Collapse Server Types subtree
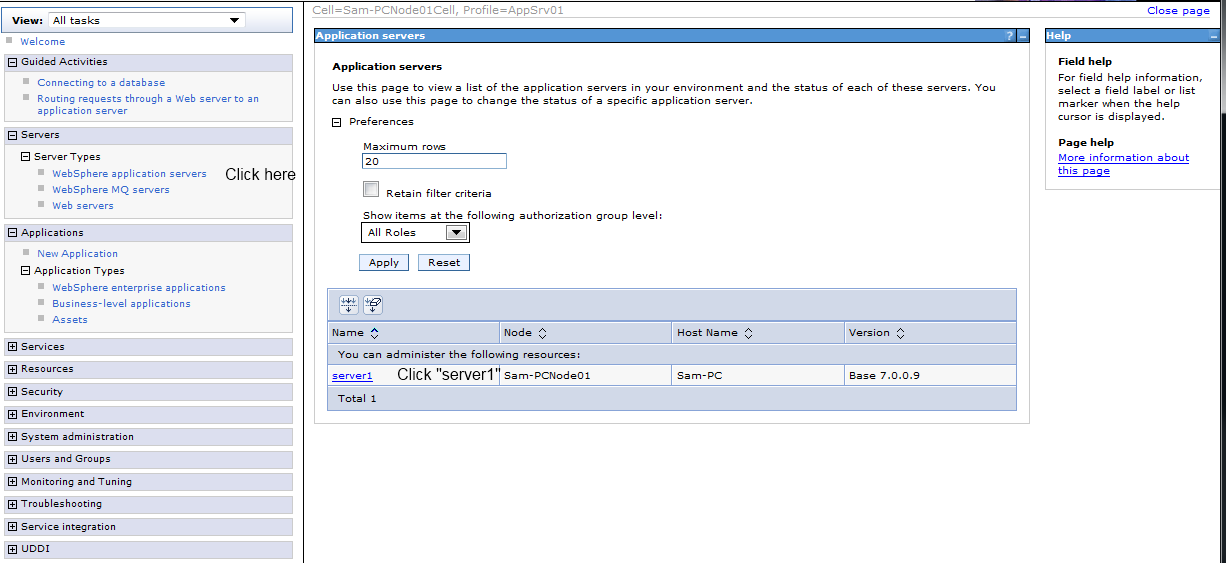Screen dimensions: 1226x563 point(26,157)
